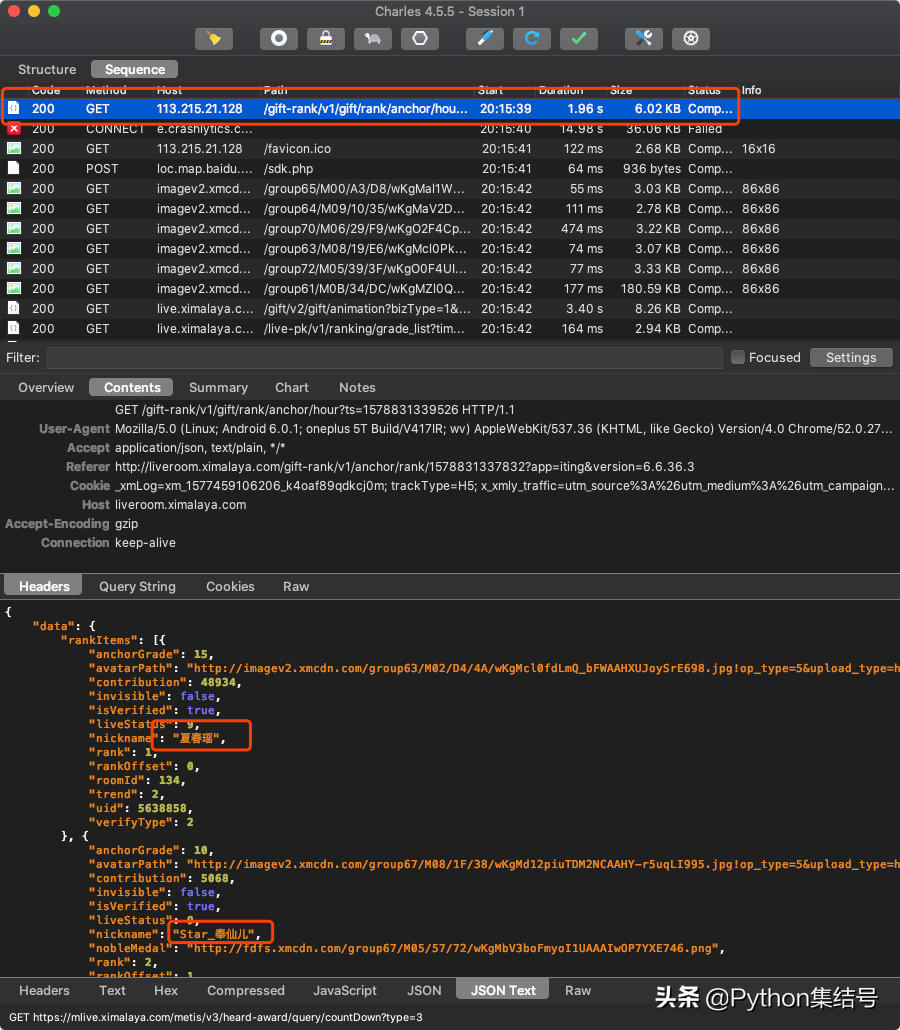Select the e.crashlytics CONNECT row
This screenshot has width=900, height=1030.
click(x=450, y=129)
